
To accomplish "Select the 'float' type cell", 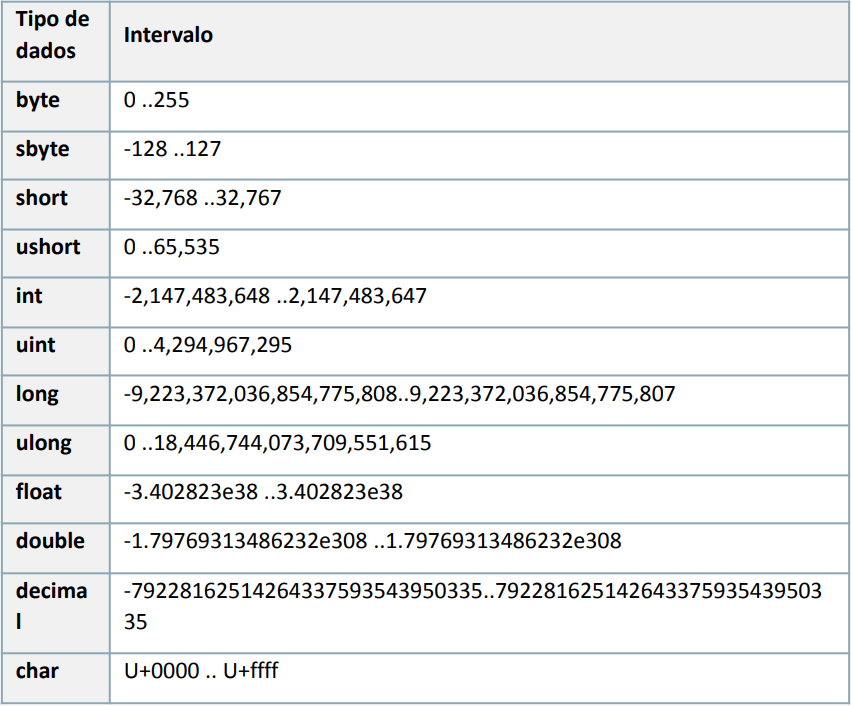I will (x=38, y=492).
